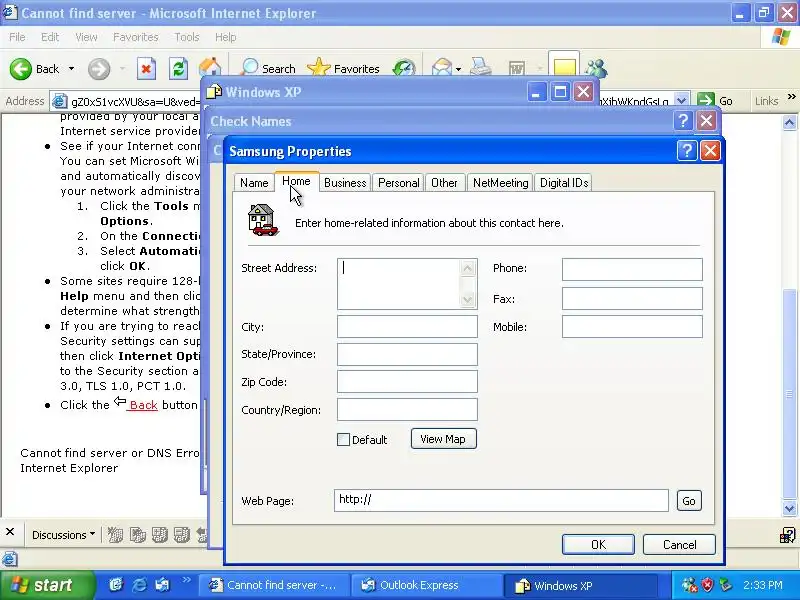
Task: Open the File menu
Action: coord(17,37)
